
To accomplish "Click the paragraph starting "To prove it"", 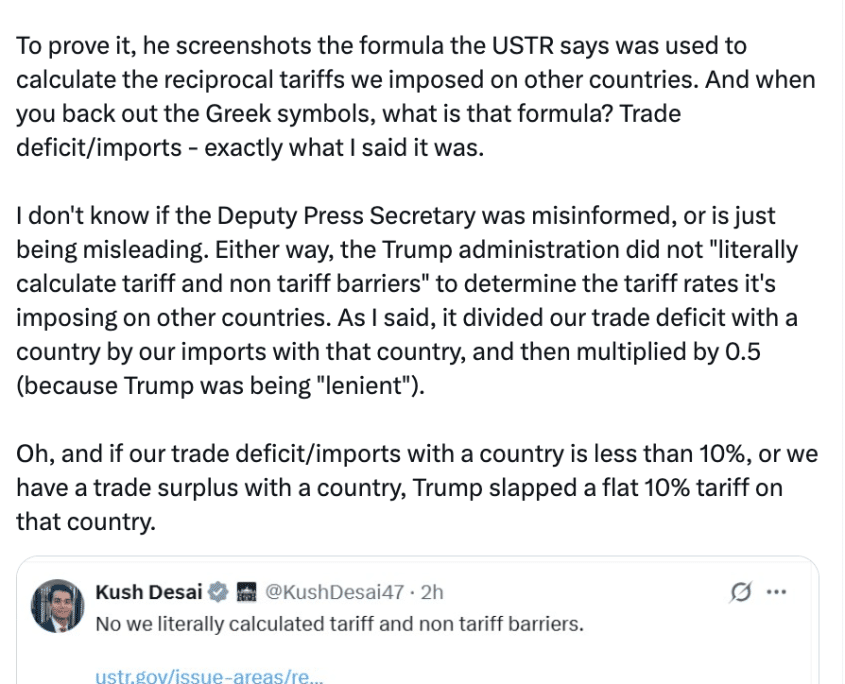I will pyautogui.click(x=400, y=96).
